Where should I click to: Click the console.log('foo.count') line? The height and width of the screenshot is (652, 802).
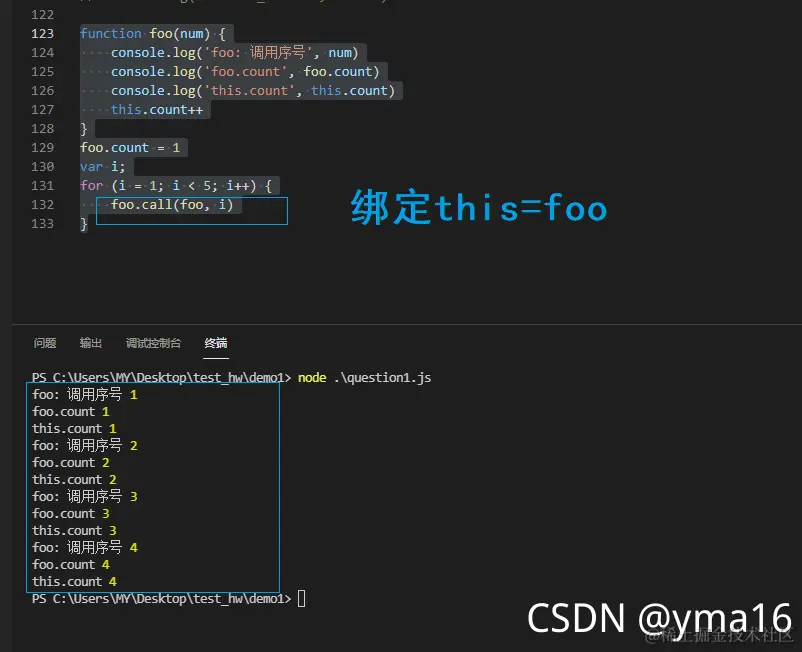tap(245, 72)
